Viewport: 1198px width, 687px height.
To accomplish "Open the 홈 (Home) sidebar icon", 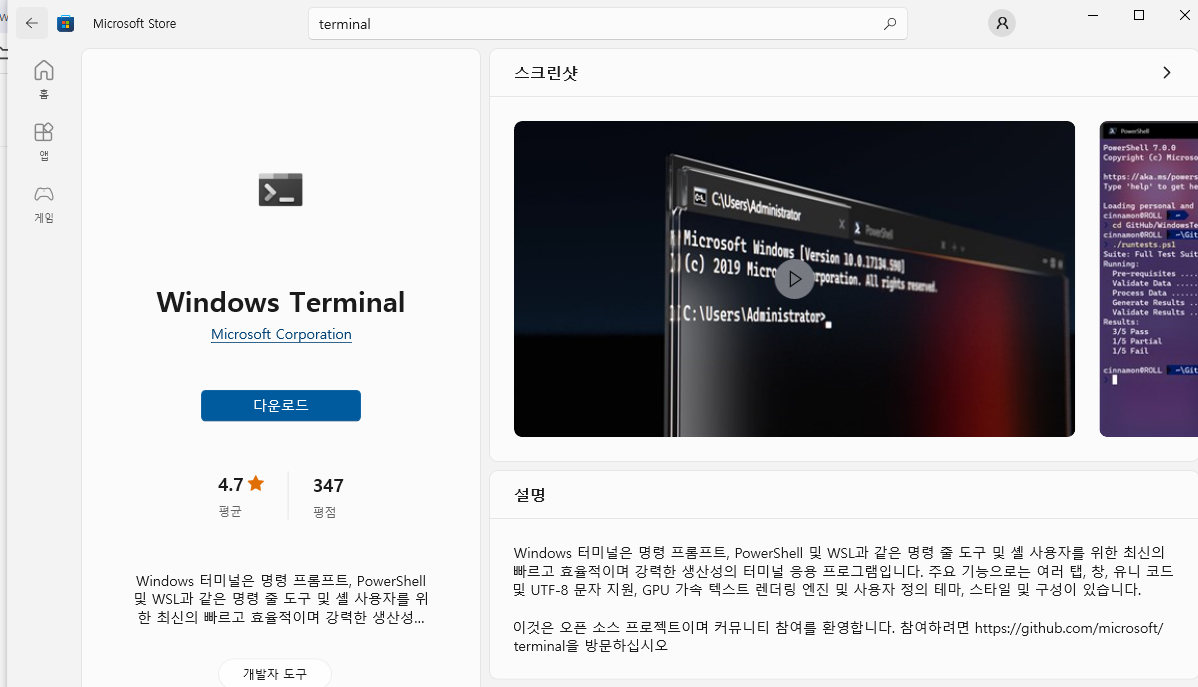I will [44, 79].
